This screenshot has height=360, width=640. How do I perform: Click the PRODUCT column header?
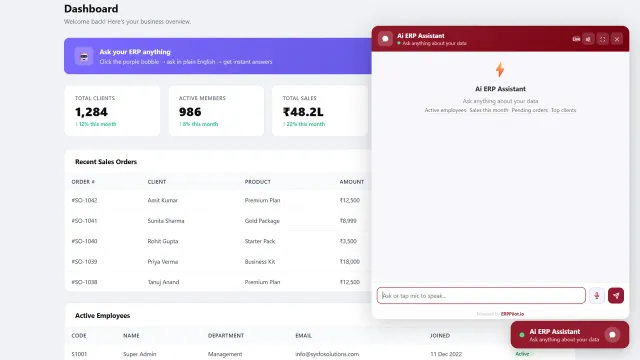click(258, 182)
